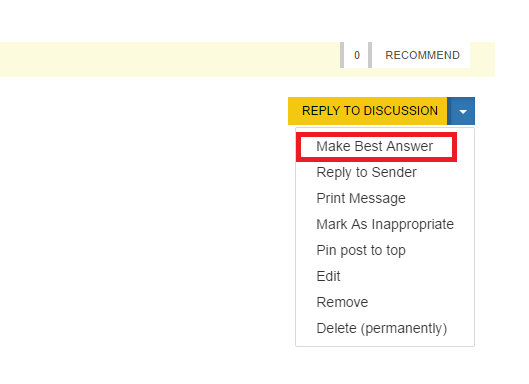Click the Reply to Discussion button
529x384 pixels.
(367, 111)
